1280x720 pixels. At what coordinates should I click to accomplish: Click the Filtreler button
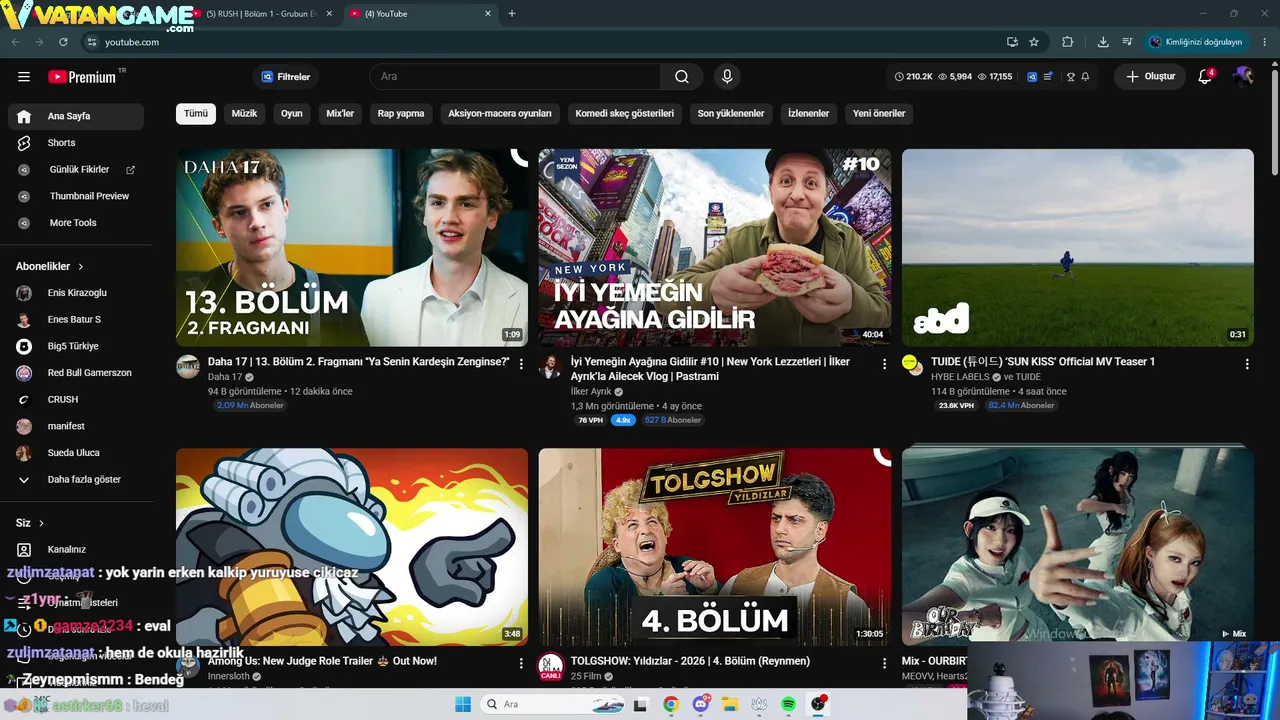286,77
